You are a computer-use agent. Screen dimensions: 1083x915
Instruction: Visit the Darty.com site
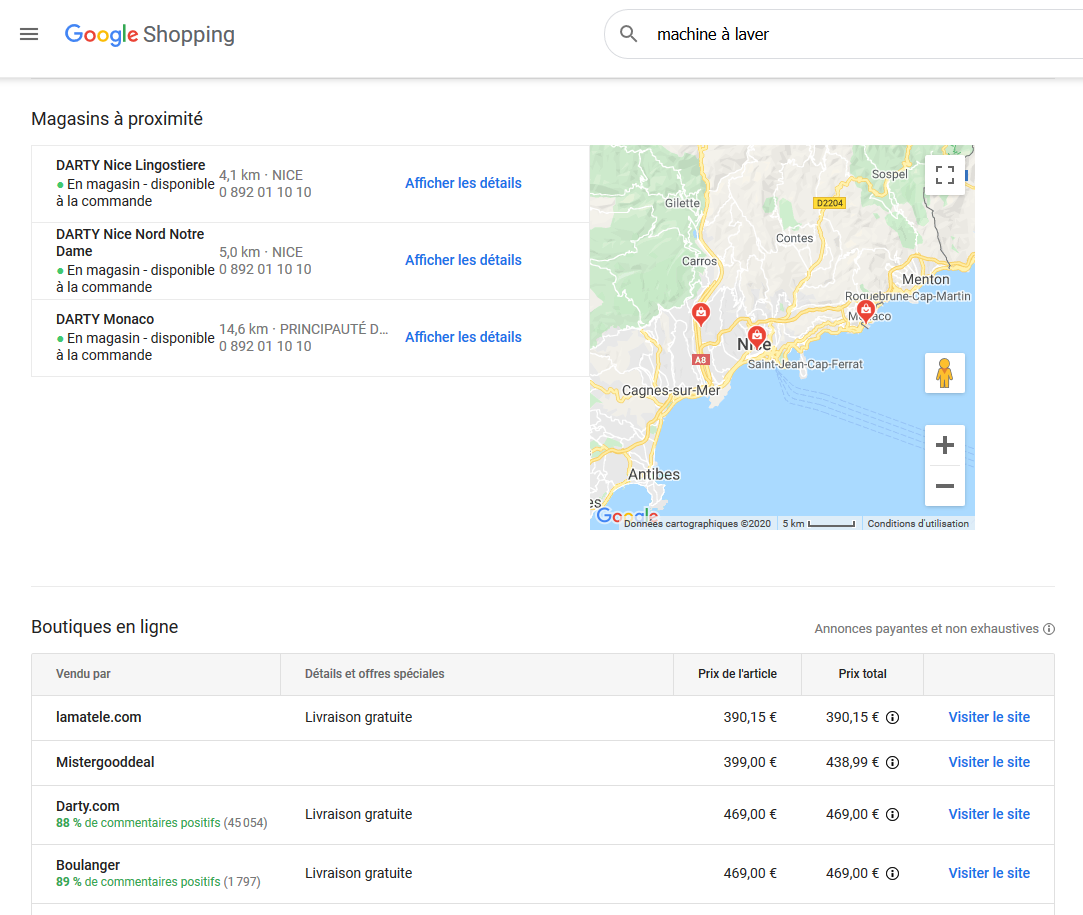point(988,814)
